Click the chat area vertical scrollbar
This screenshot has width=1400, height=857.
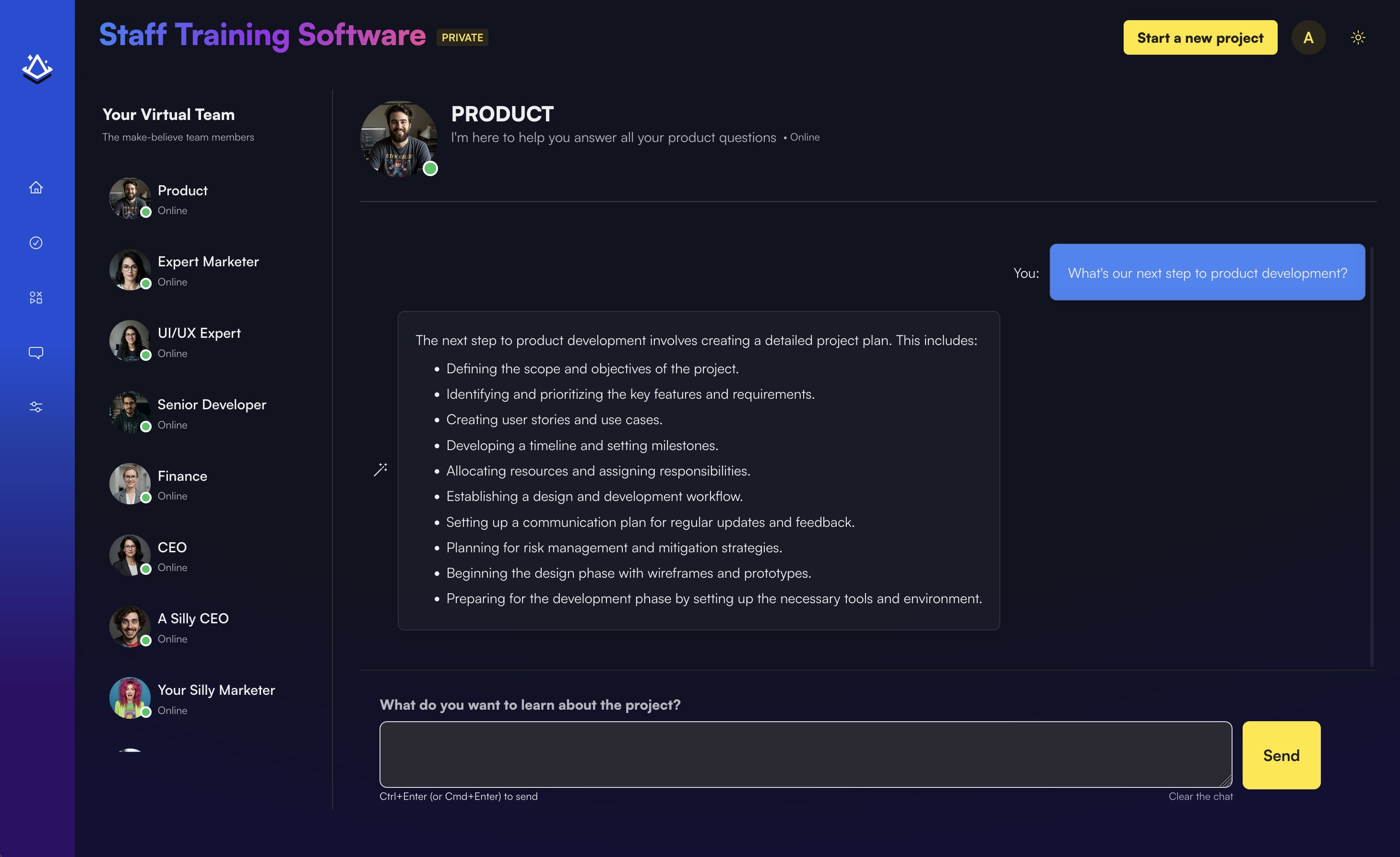point(1372,454)
